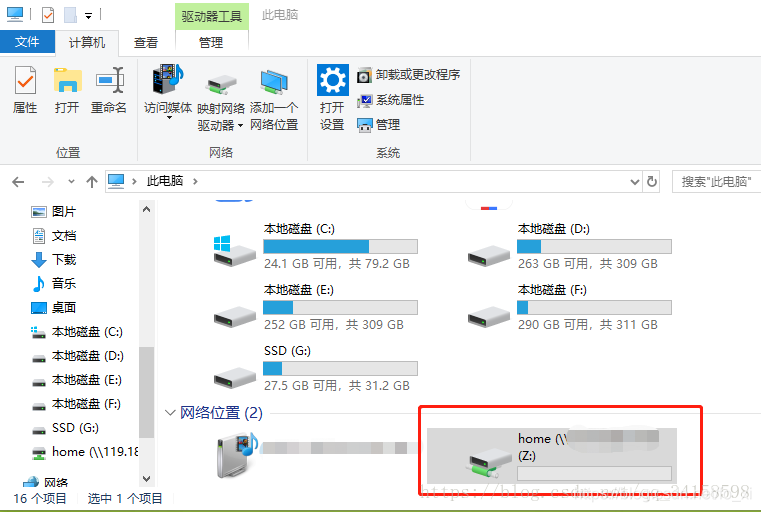Click 卸载或更改程序 in the ribbon
The height and width of the screenshot is (512, 761).
point(409,75)
